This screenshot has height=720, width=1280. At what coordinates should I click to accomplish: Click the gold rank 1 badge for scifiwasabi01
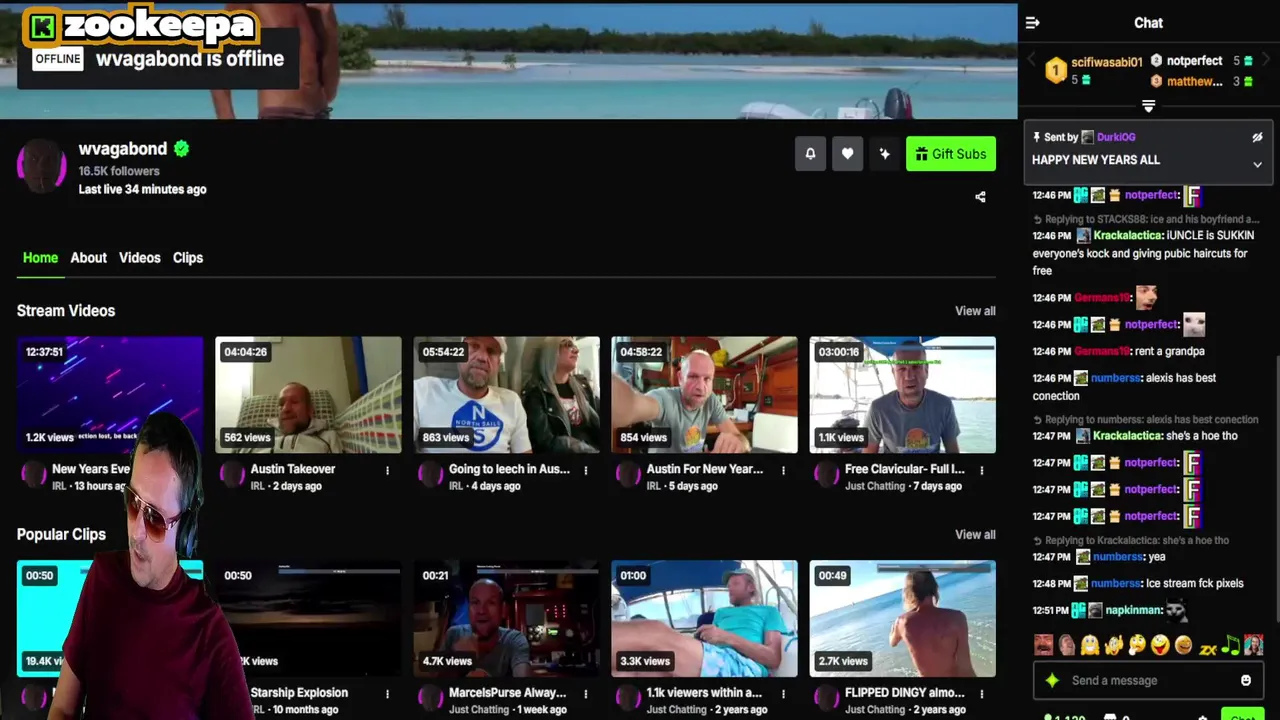tap(1056, 70)
